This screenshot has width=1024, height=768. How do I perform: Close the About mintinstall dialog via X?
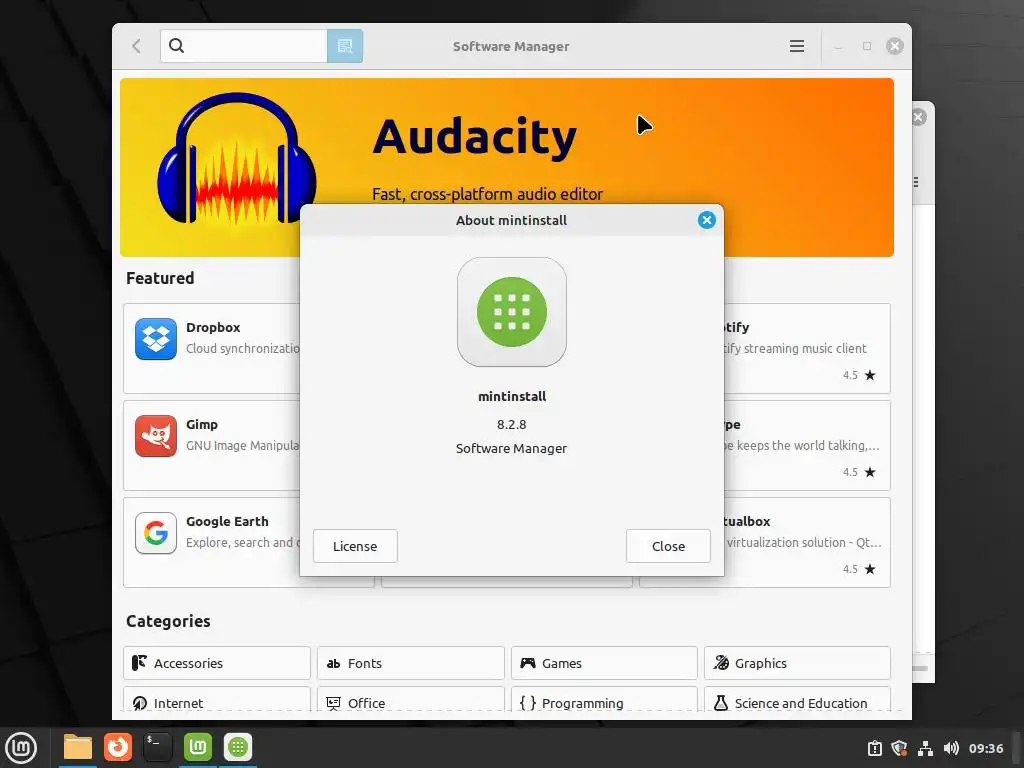tap(707, 220)
